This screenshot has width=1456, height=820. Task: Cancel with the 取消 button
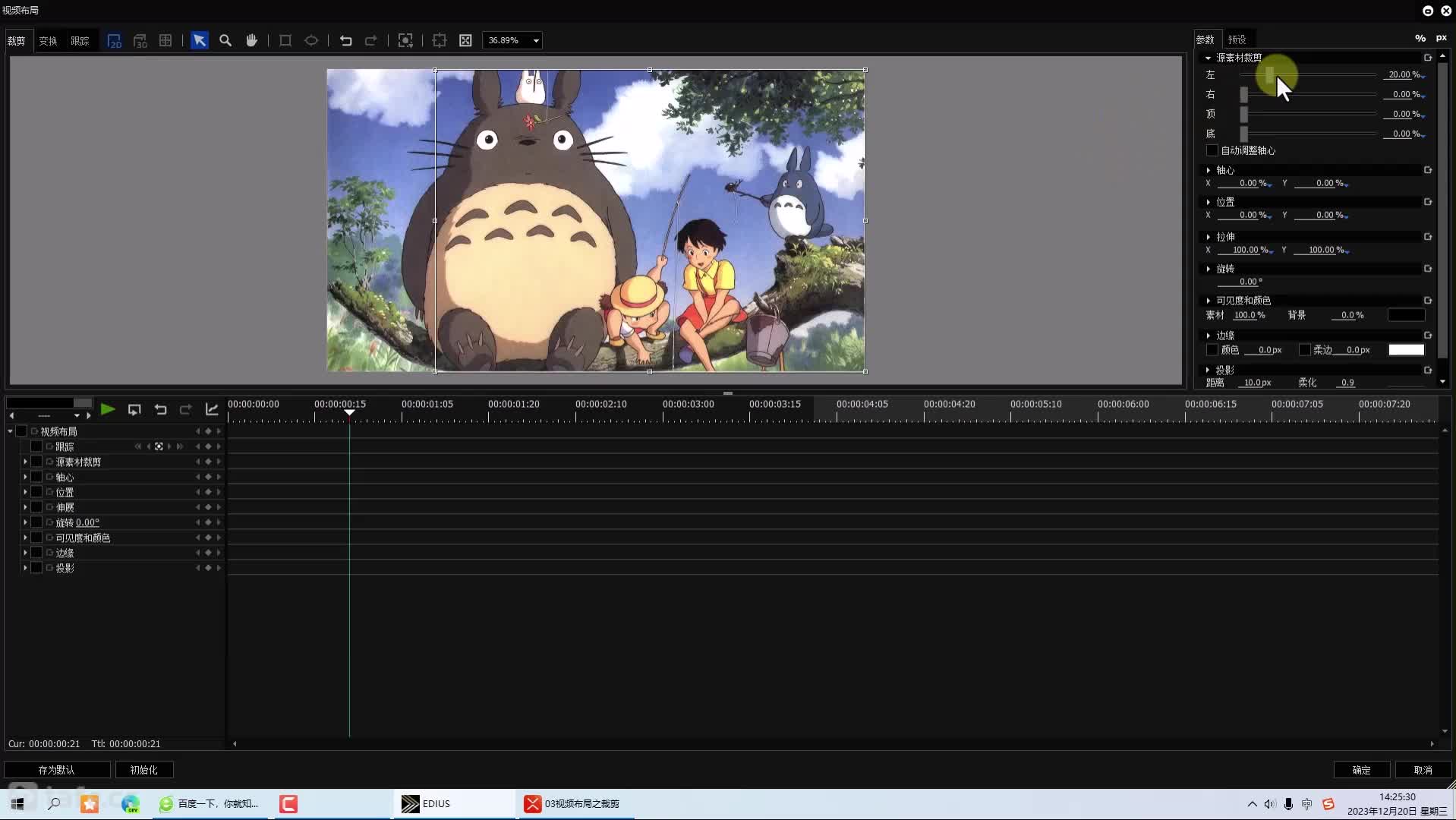pos(1423,770)
